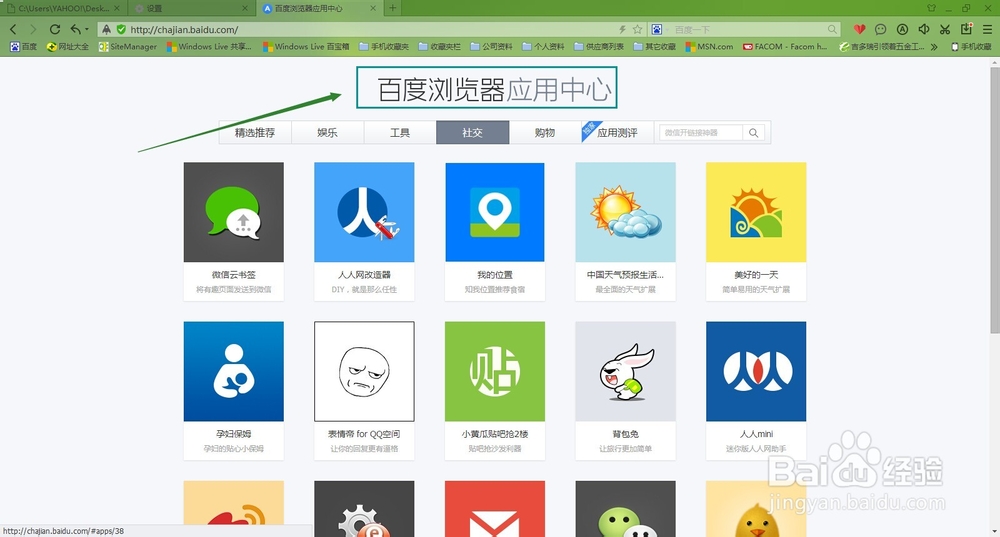Show more bookmarks with the double chevron
Image resolution: width=1000 pixels, height=537 pixels.
click(x=934, y=47)
